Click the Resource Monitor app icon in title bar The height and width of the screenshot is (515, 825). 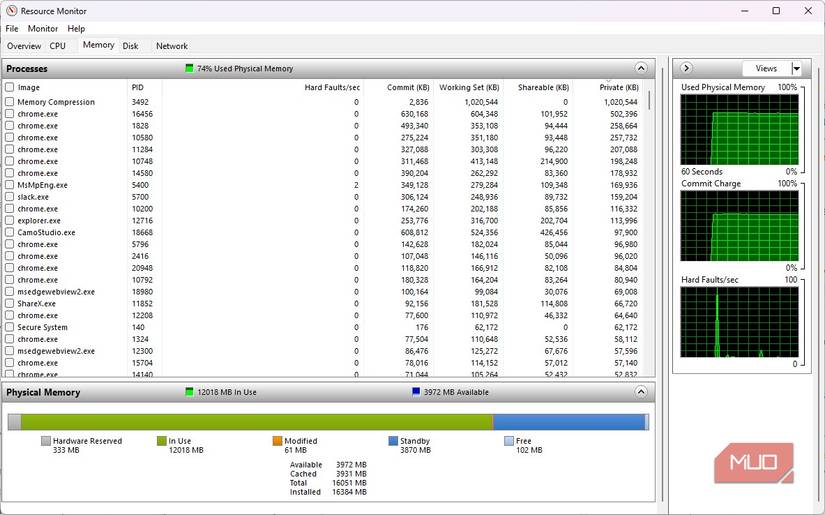pos(12,11)
